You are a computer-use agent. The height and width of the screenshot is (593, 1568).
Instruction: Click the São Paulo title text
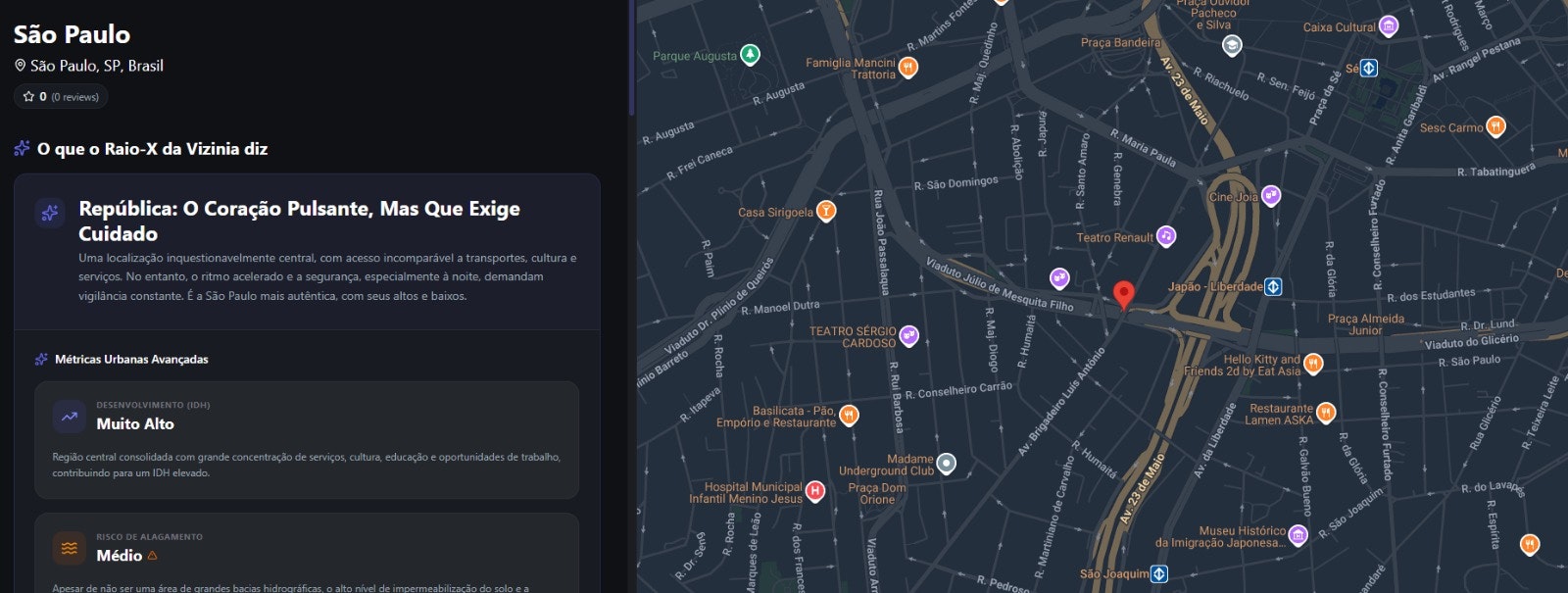[x=72, y=34]
